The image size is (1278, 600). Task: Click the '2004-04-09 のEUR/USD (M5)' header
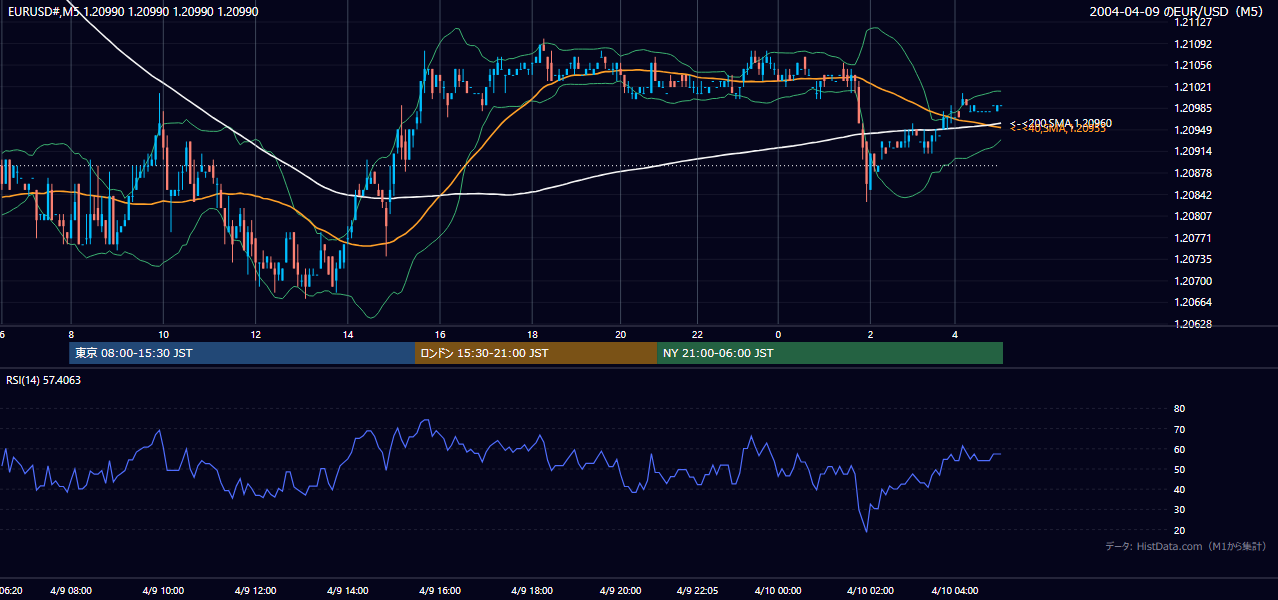(x=1178, y=12)
